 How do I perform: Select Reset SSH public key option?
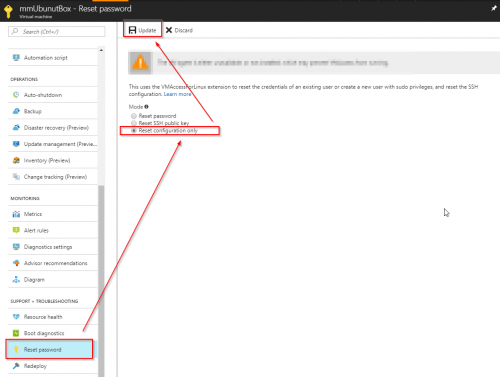134,123
